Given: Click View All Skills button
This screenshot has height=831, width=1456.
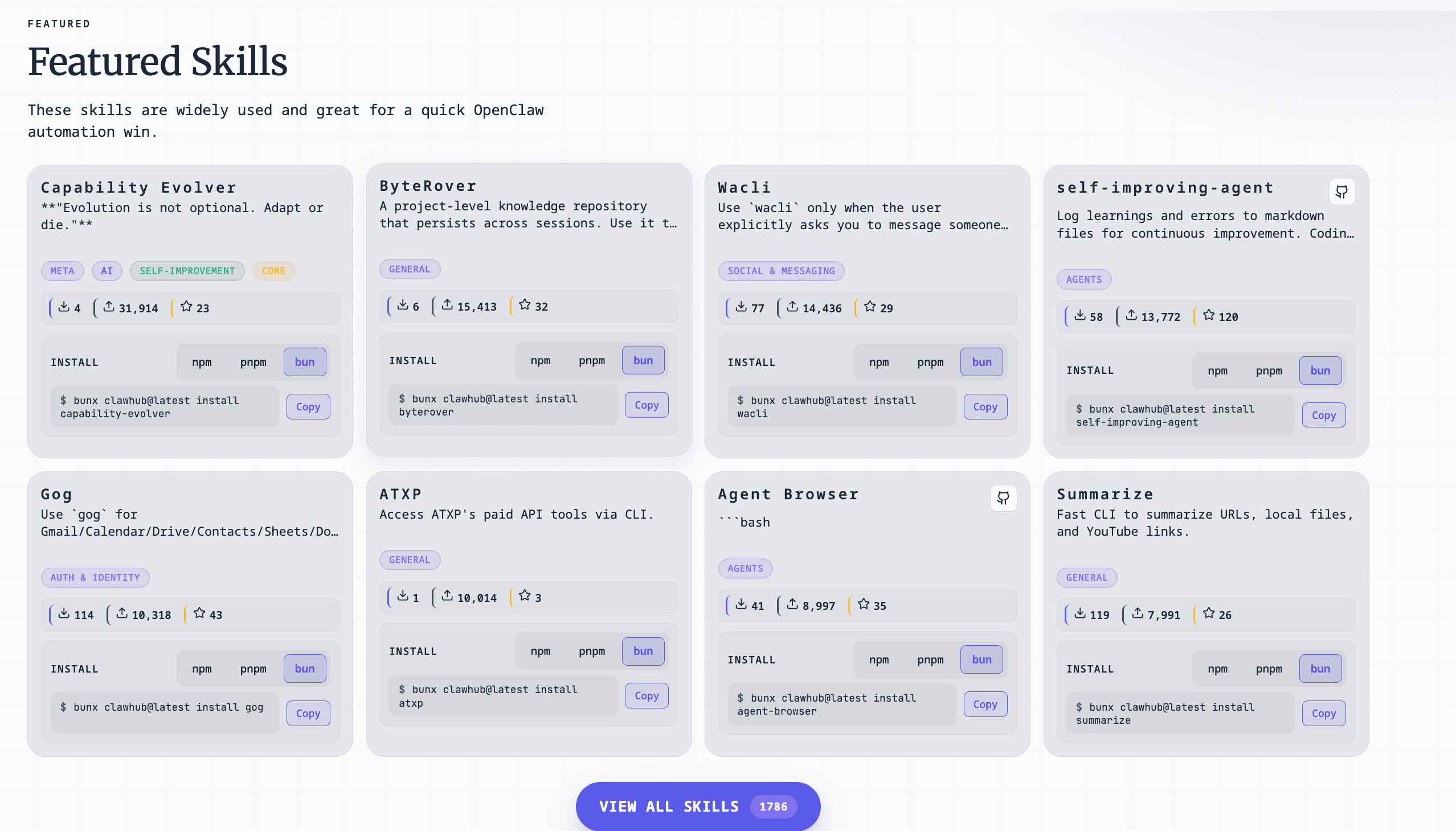Looking at the screenshot, I should [697, 806].
